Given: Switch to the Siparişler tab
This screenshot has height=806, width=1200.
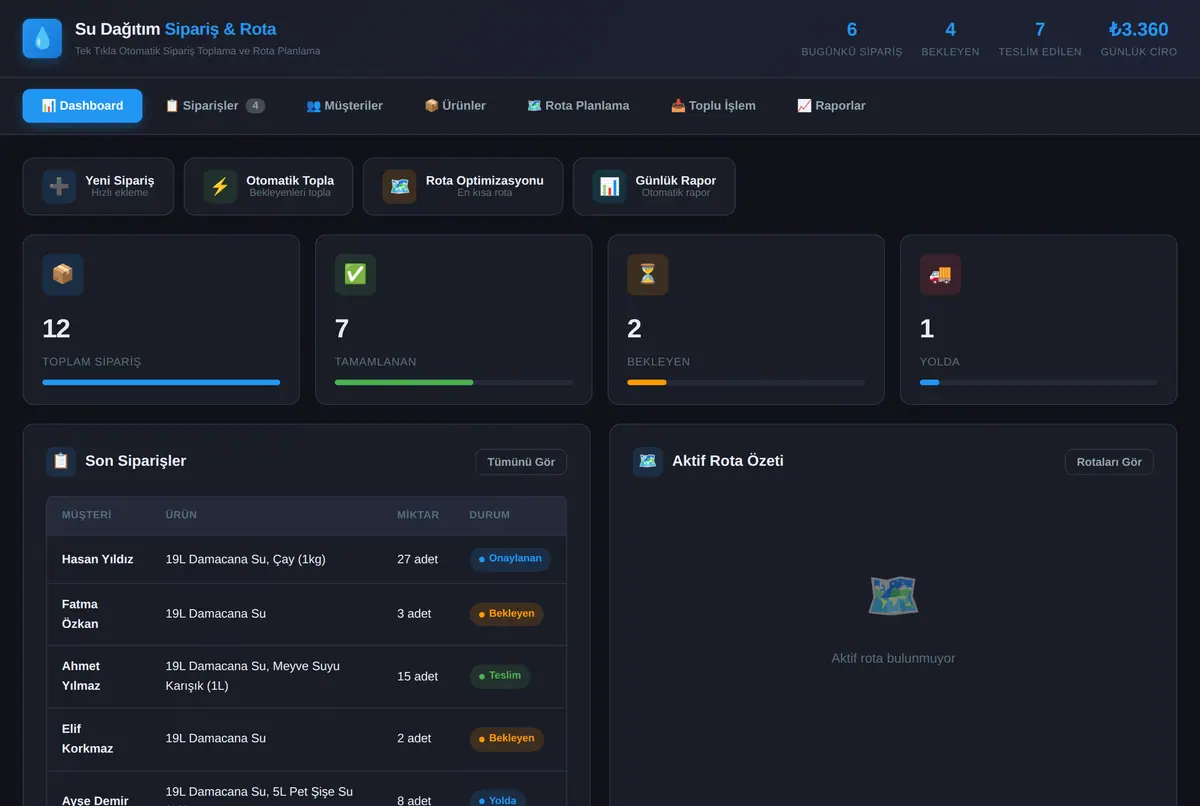Looking at the screenshot, I should (215, 105).
